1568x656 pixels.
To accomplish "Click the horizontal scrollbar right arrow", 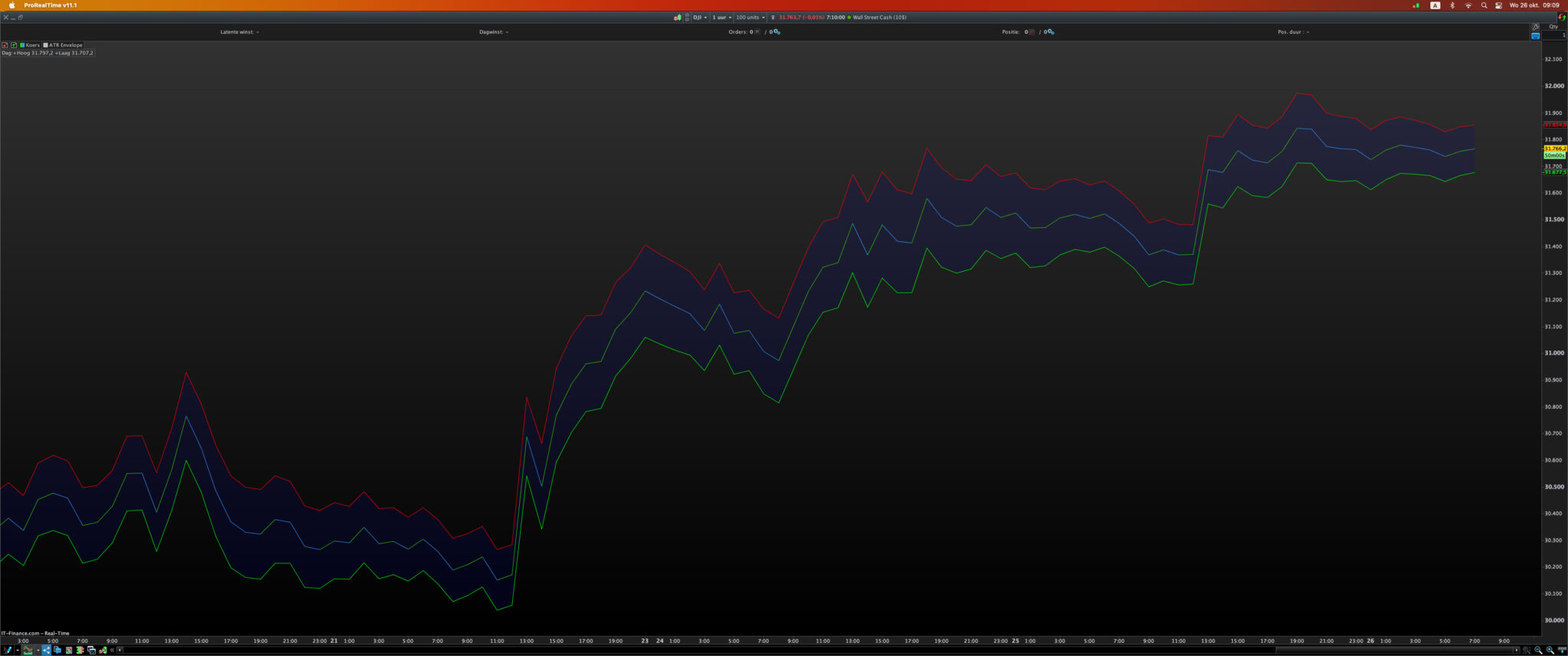I will (x=1516, y=650).
